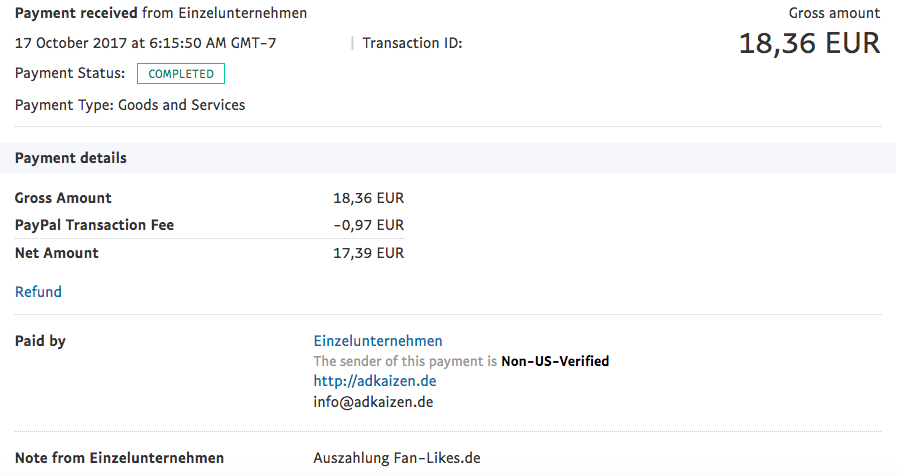
Task: Click the Payment received heading
Action: pyautogui.click(x=70, y=13)
